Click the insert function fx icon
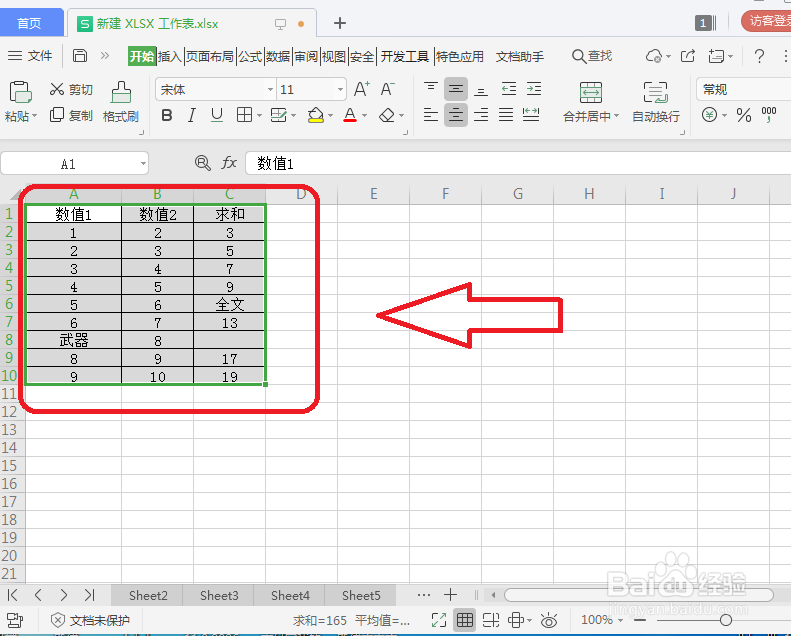791x636 pixels. coord(229,163)
